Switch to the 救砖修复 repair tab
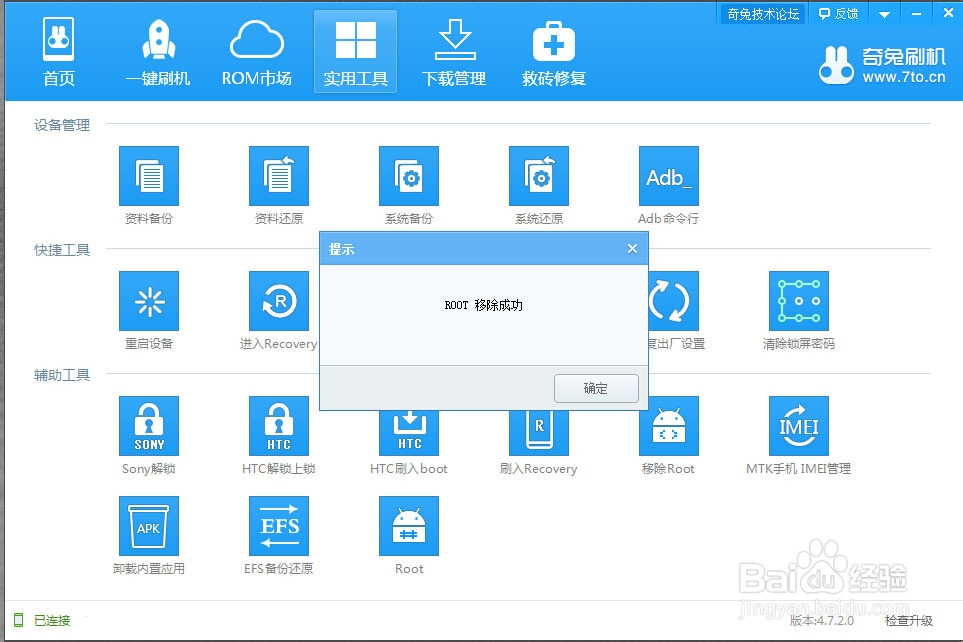Viewport: 963px width, 642px height. point(553,50)
